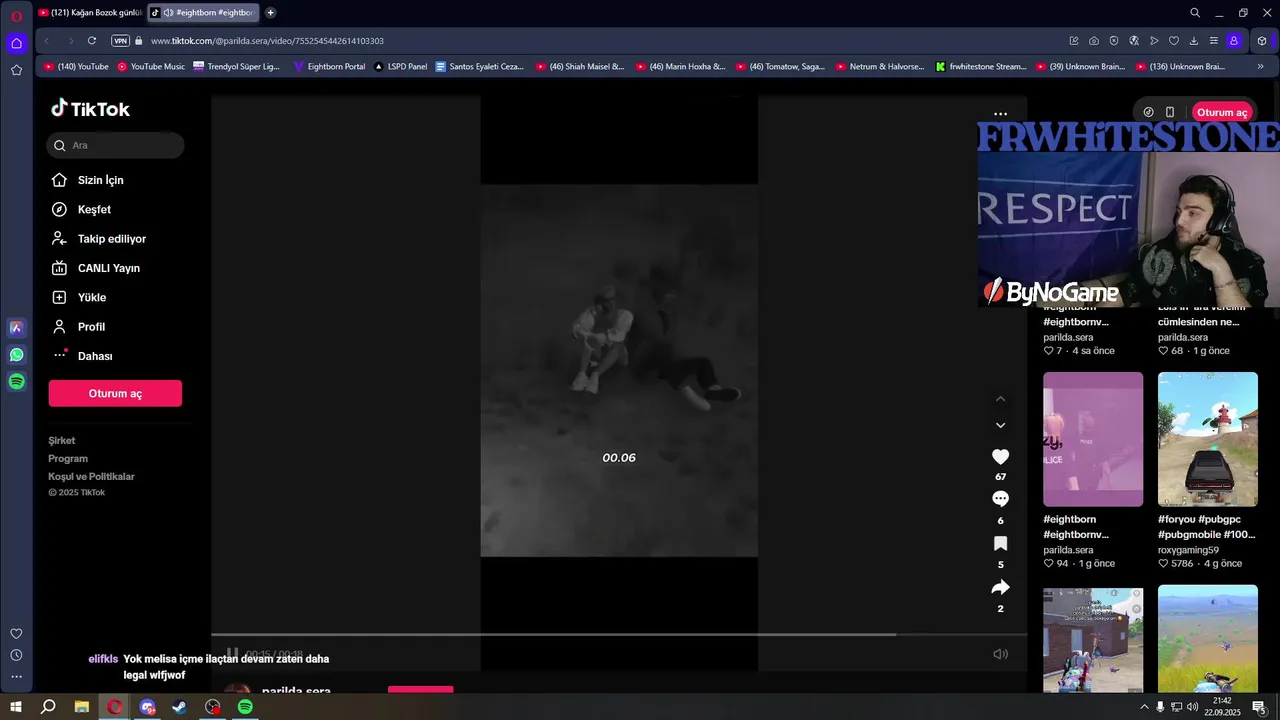
Task: Open the TikTok logo home link
Action: 90,109
